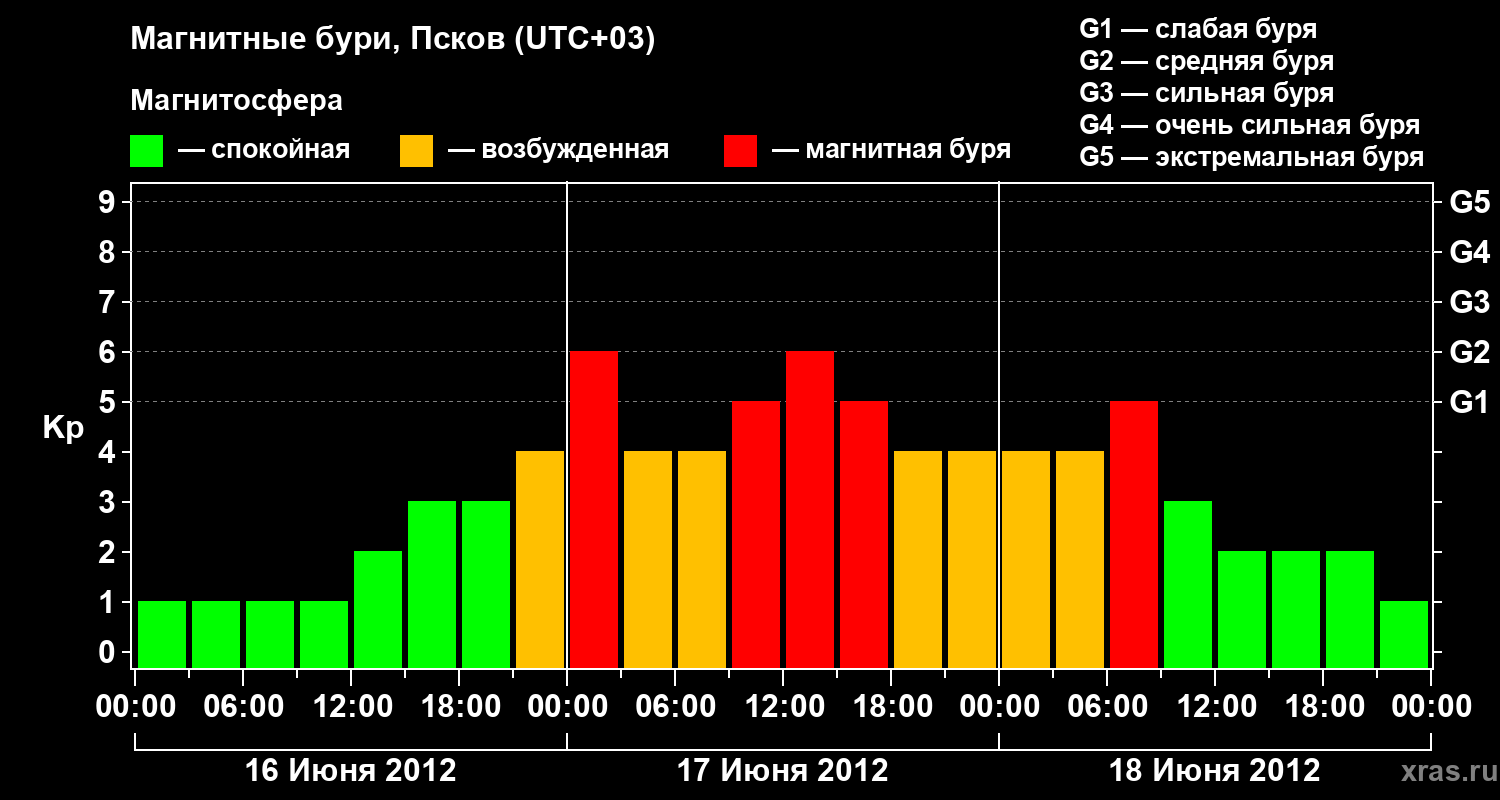Click the final Kp 1 green bar on 18 June

click(1404, 635)
